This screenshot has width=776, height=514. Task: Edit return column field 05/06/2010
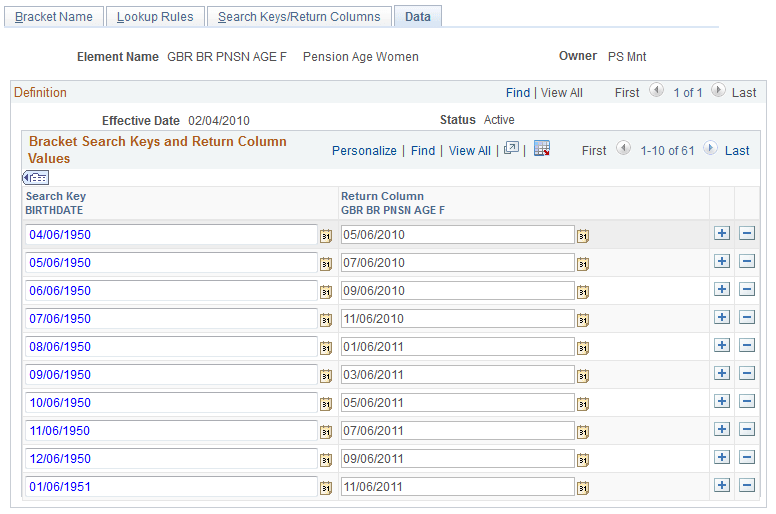pyautogui.click(x=458, y=234)
